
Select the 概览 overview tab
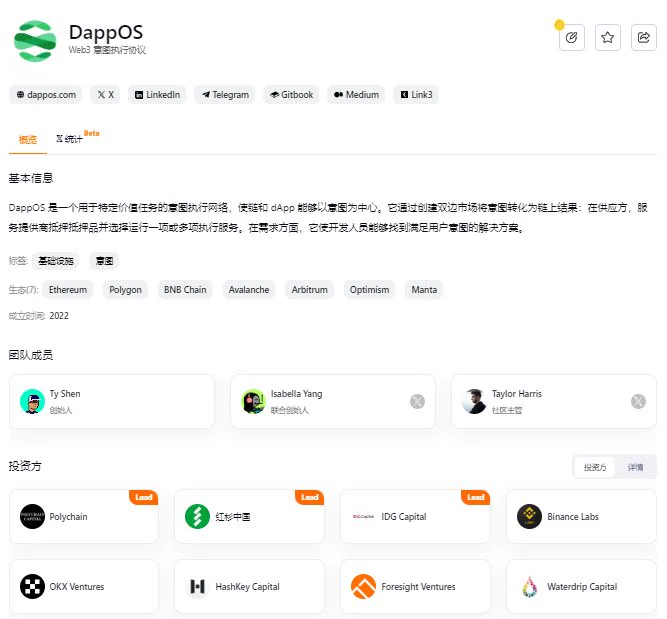(x=28, y=140)
